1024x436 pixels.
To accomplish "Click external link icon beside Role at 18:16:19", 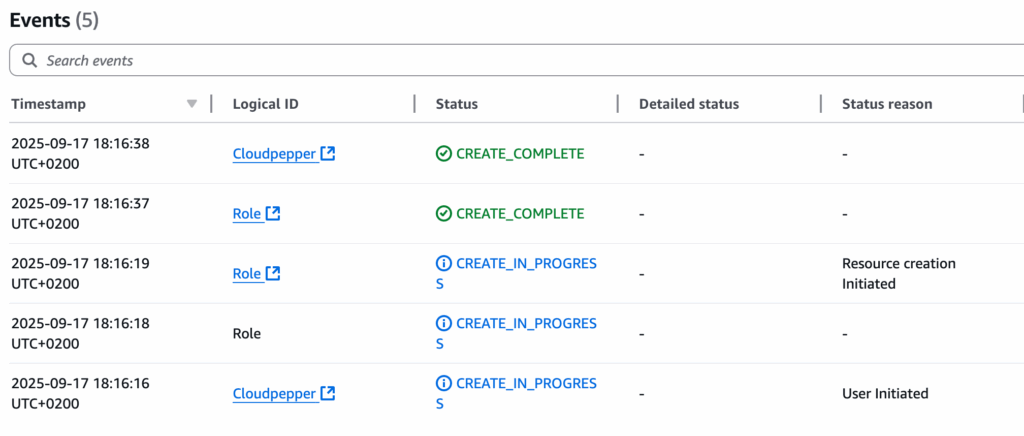I will [x=273, y=273].
